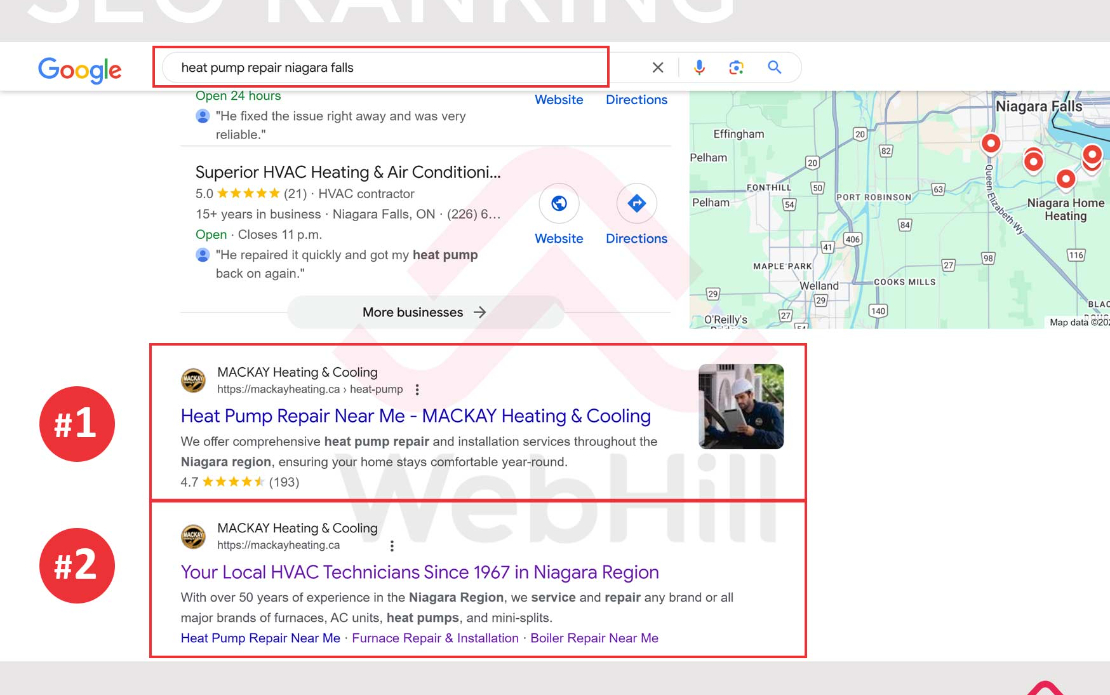Click Superior HVAC reviewer avatar icon

pyautogui.click(x=202, y=255)
